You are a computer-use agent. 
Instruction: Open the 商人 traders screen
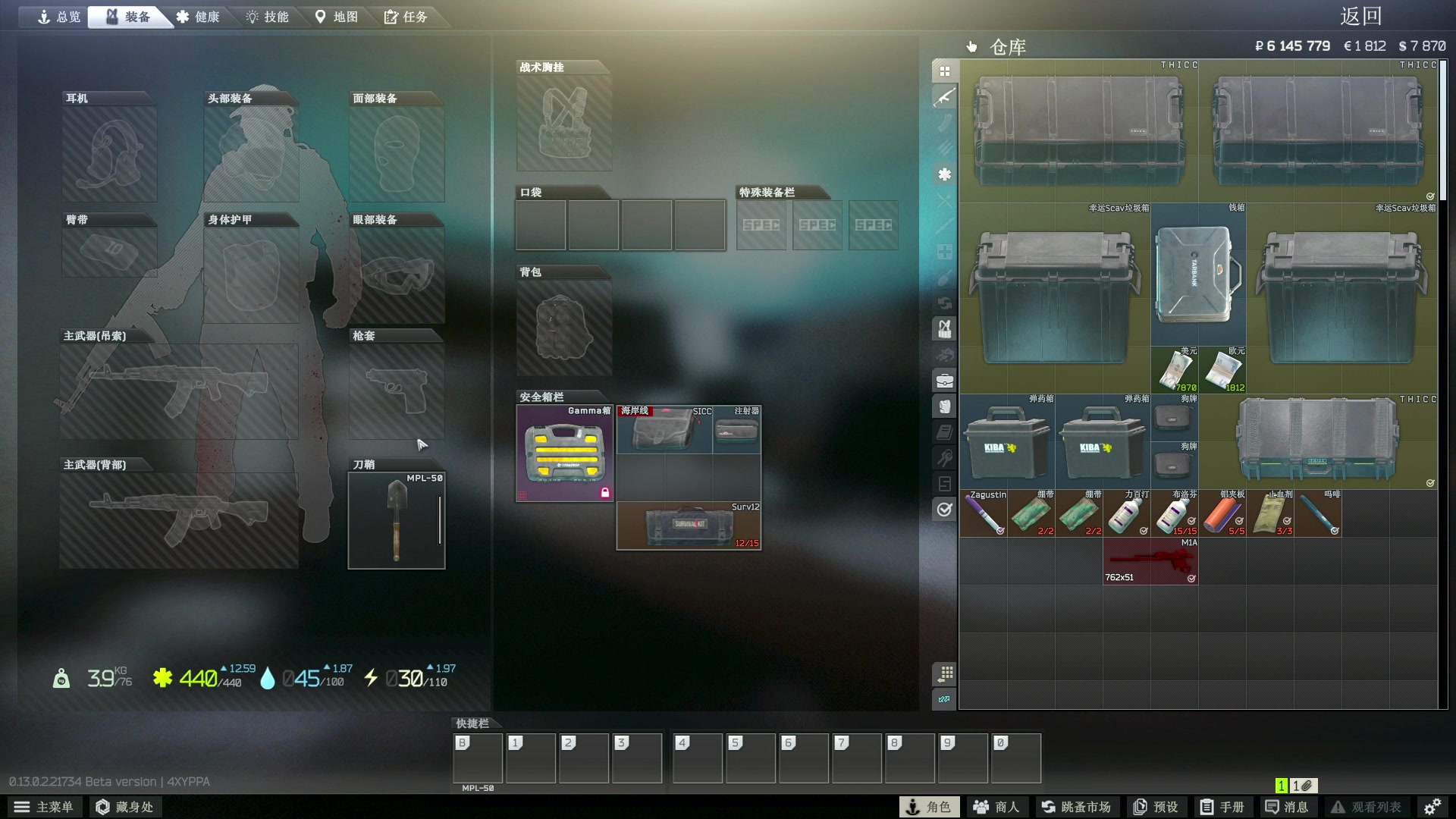click(996, 807)
